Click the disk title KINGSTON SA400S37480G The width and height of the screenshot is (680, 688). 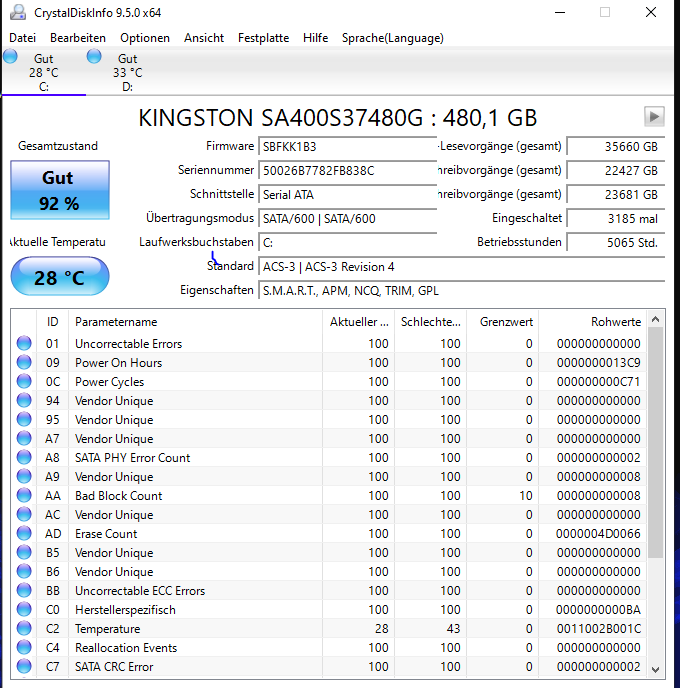(337, 118)
